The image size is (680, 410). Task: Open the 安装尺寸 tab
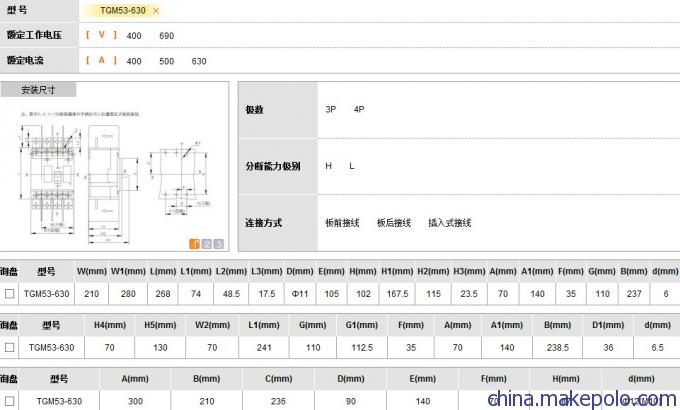39,90
